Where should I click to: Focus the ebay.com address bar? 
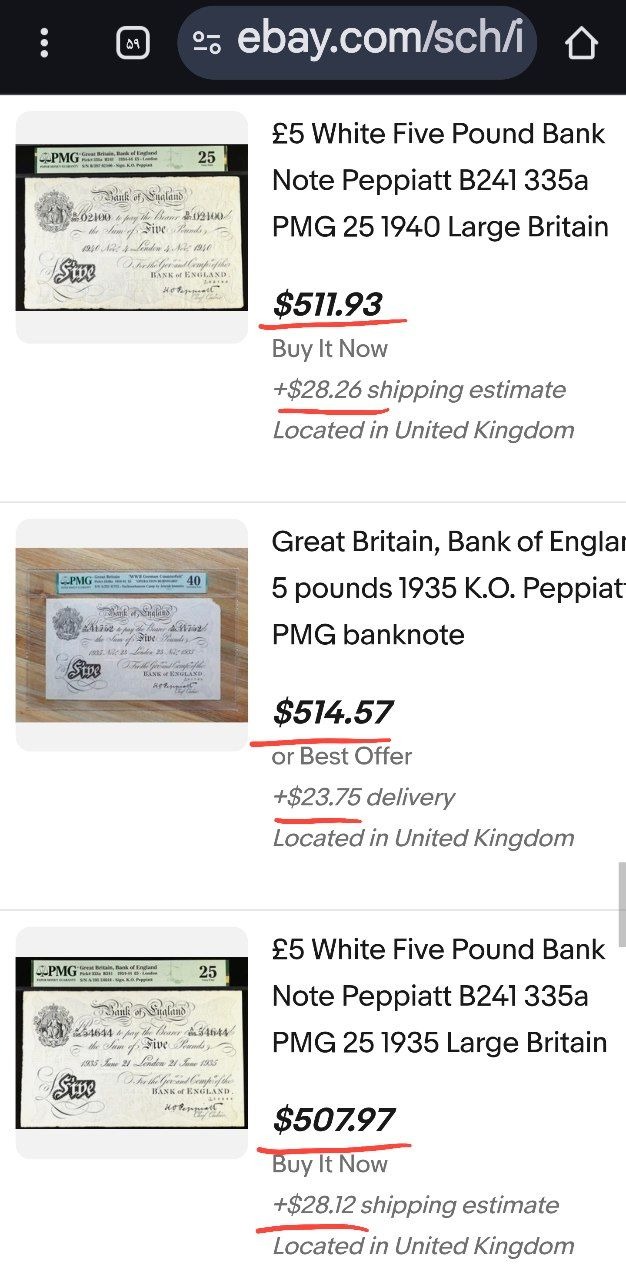(x=378, y=41)
